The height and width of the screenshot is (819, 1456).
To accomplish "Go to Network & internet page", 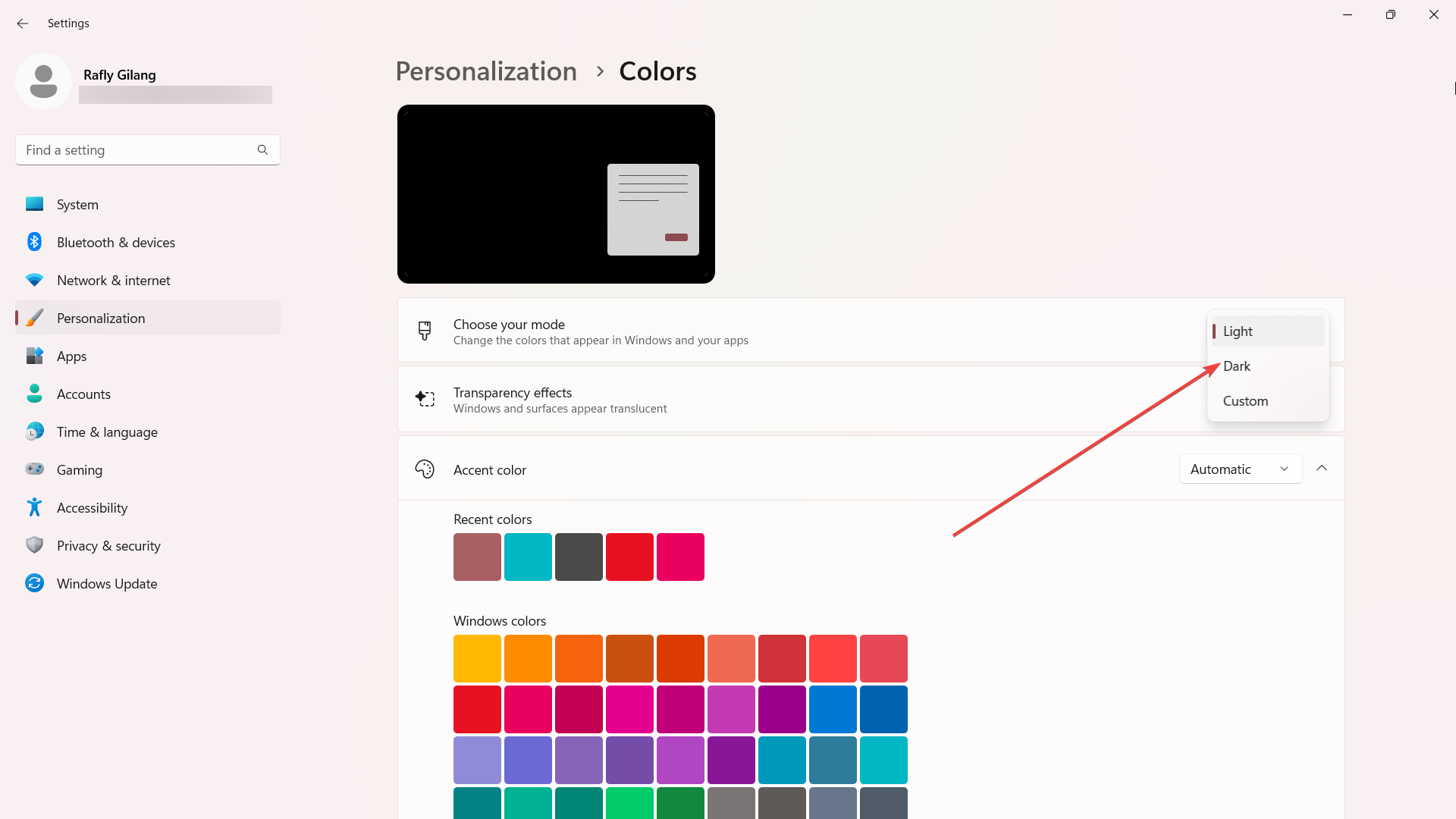I will click(148, 280).
